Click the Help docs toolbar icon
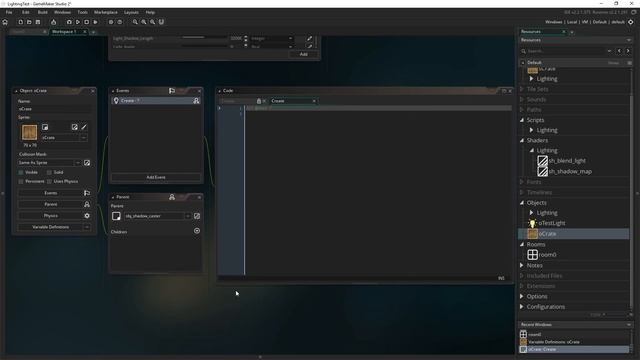 click(120, 22)
